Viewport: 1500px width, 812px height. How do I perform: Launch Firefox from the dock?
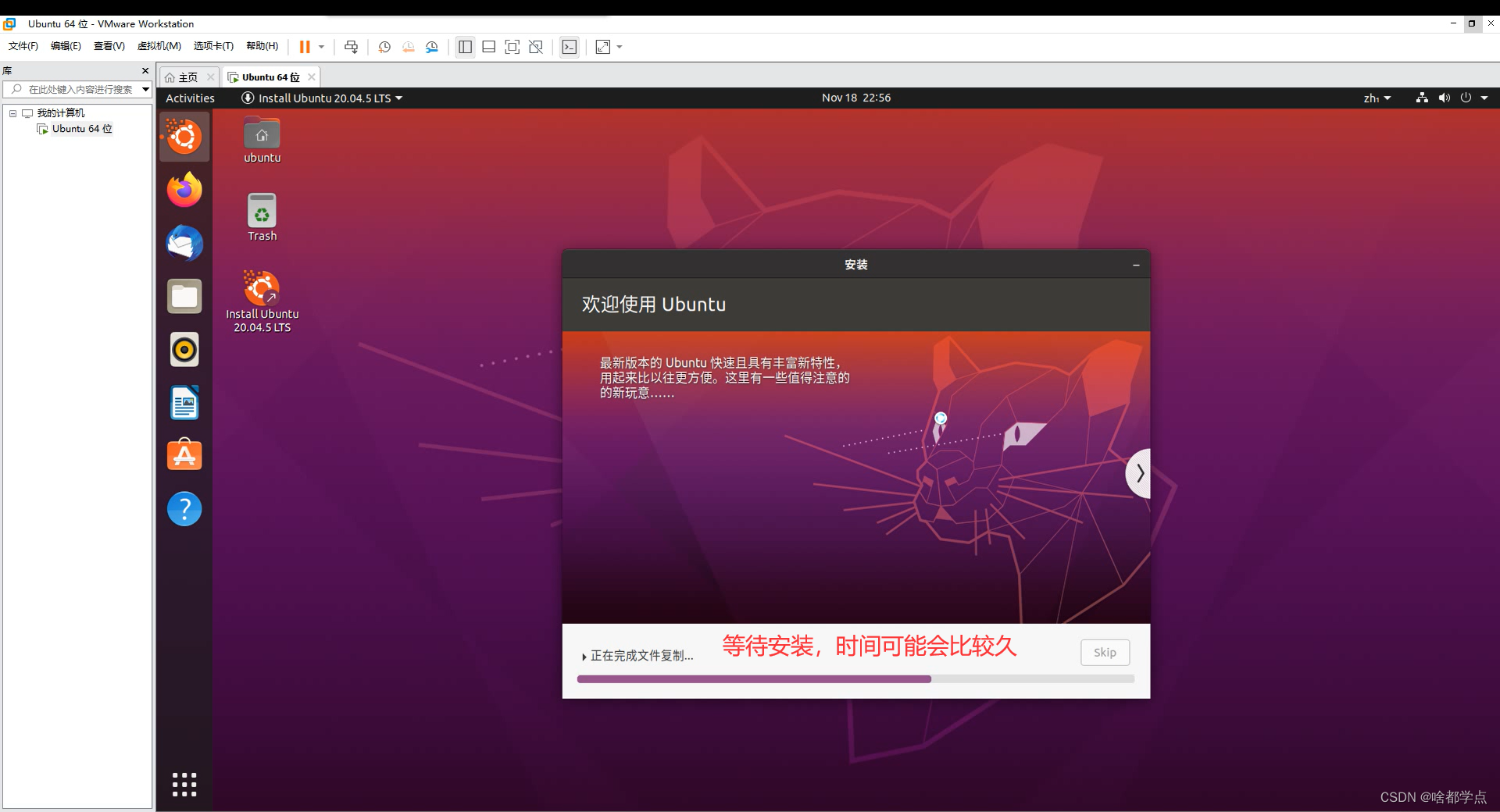[184, 190]
